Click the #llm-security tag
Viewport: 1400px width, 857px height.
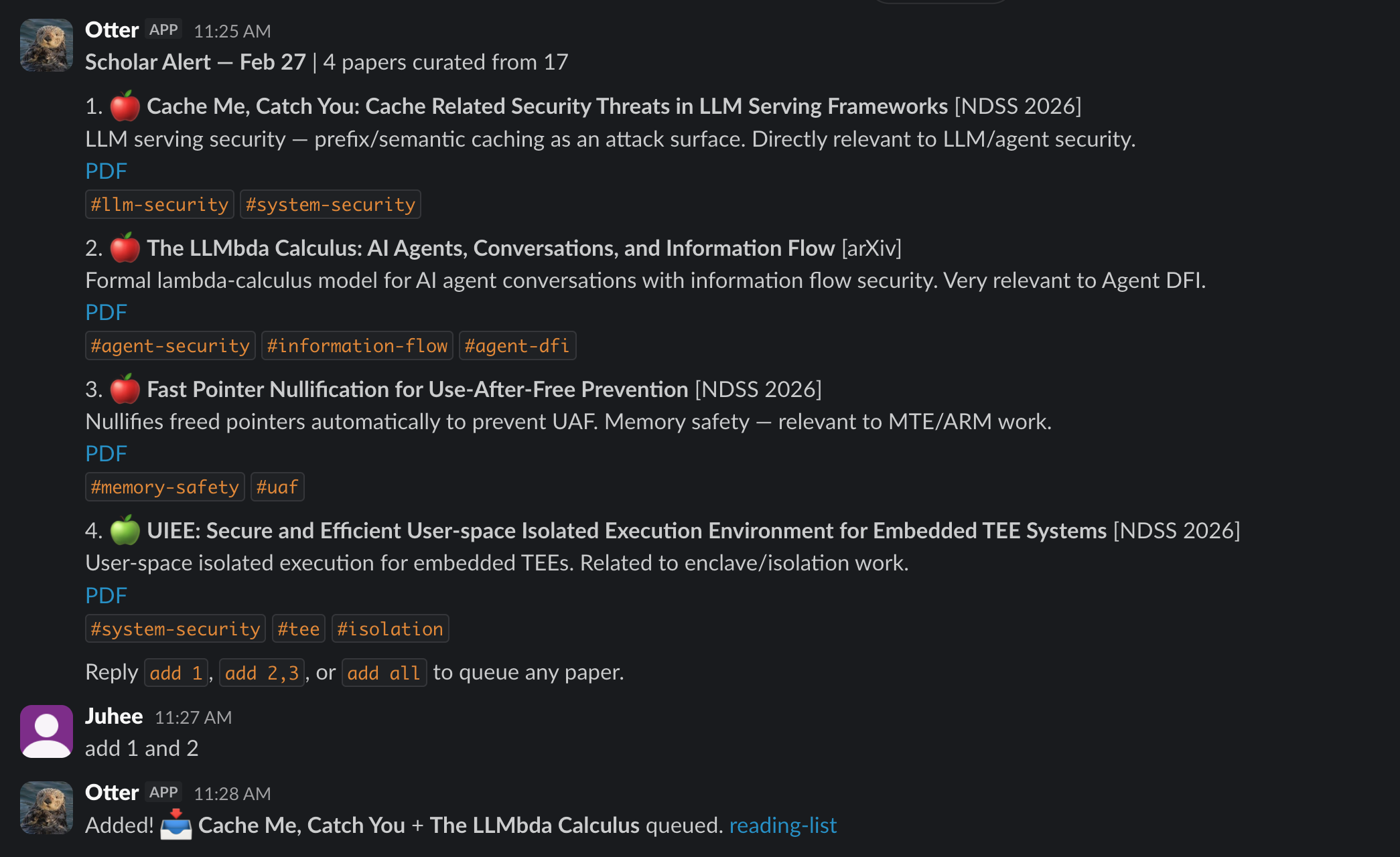click(159, 205)
